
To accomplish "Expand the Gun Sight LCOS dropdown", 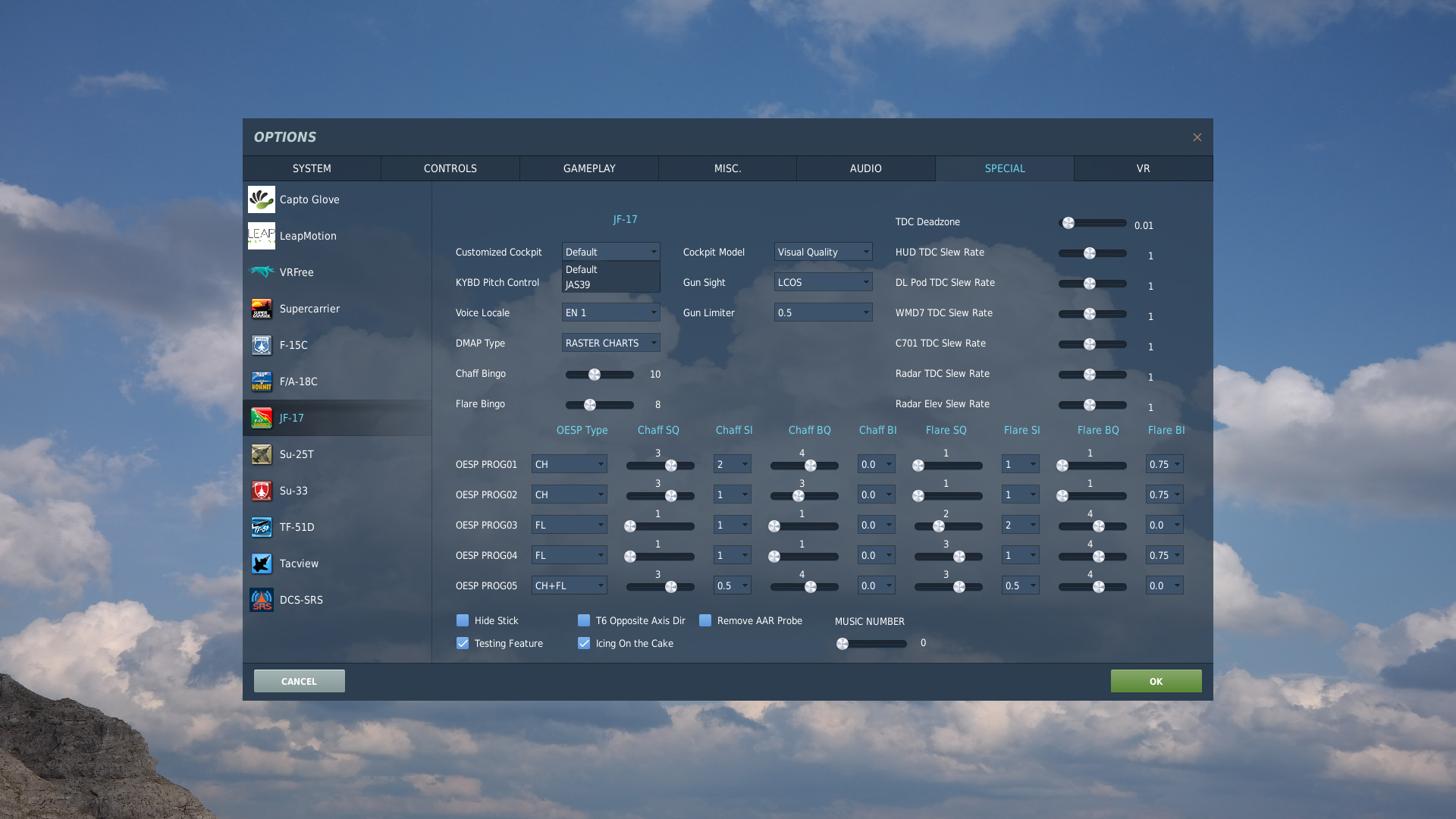I will tap(823, 282).
